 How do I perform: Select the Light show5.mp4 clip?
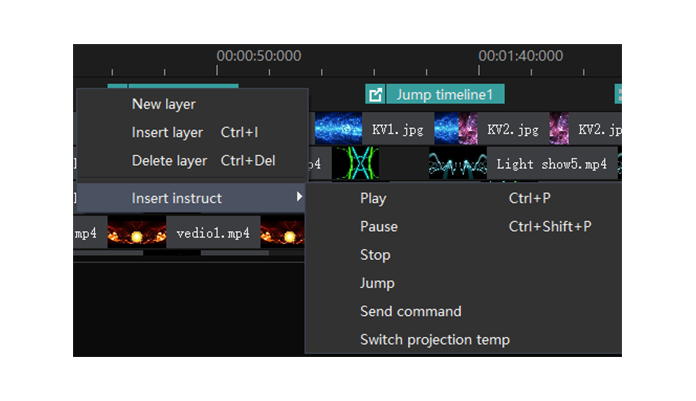552,164
